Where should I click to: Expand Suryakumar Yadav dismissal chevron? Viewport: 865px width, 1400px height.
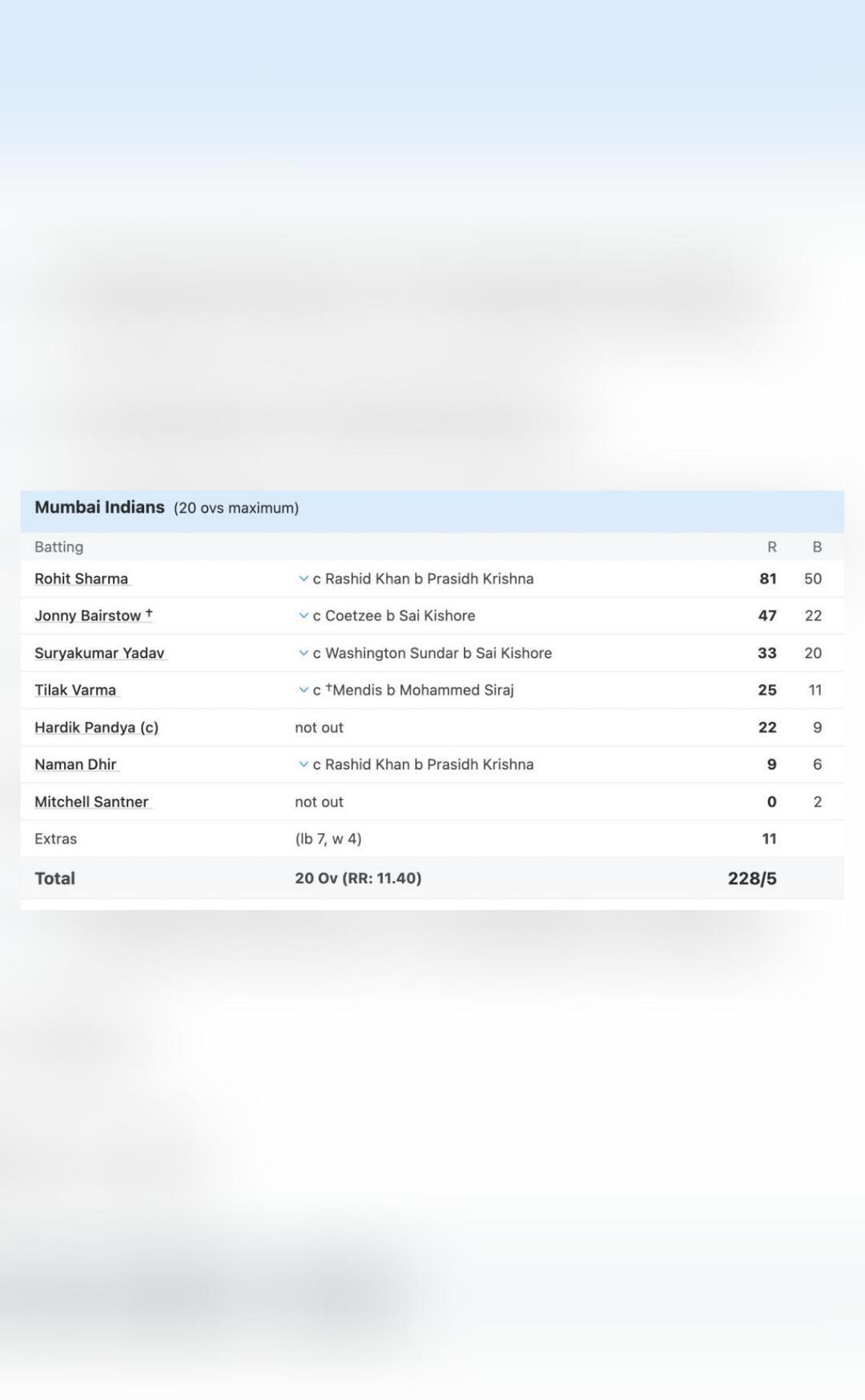(x=303, y=654)
